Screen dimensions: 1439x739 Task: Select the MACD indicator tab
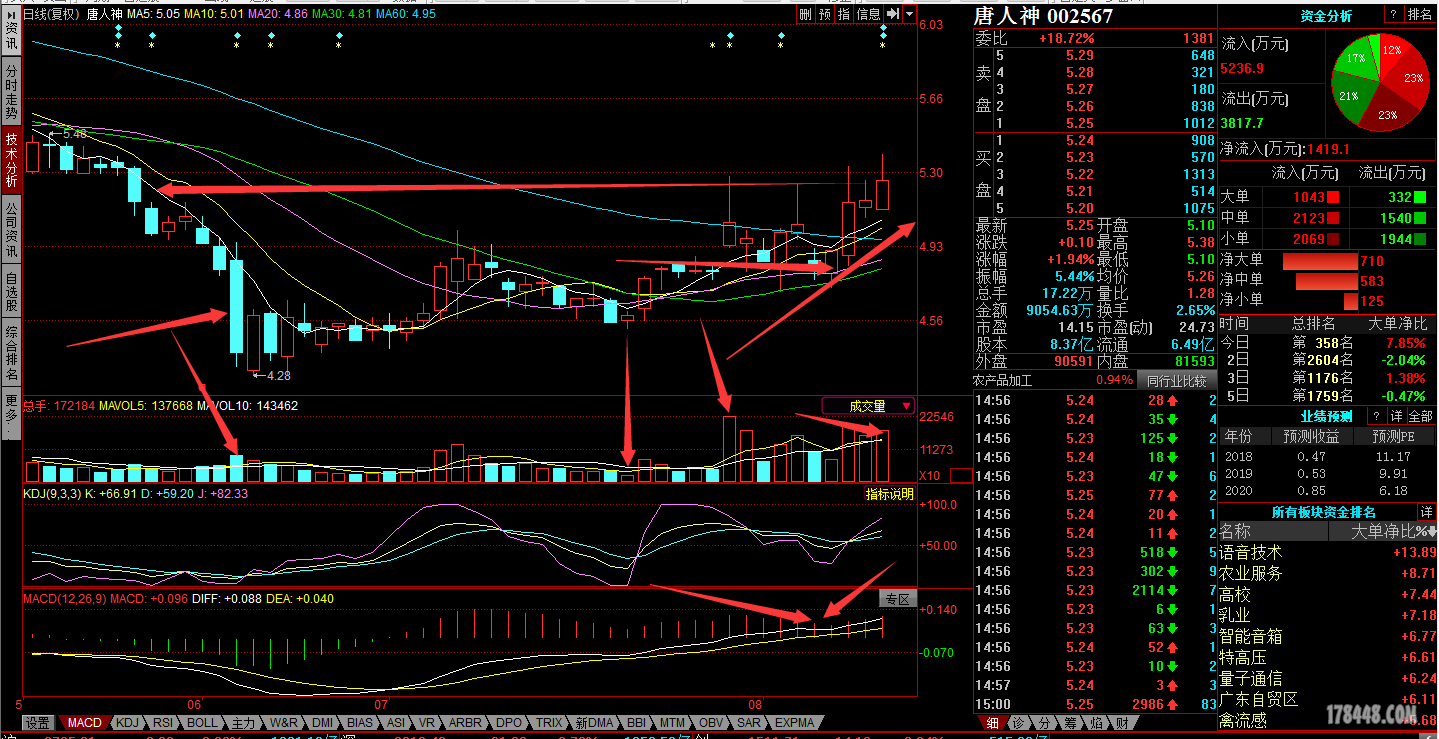point(84,722)
